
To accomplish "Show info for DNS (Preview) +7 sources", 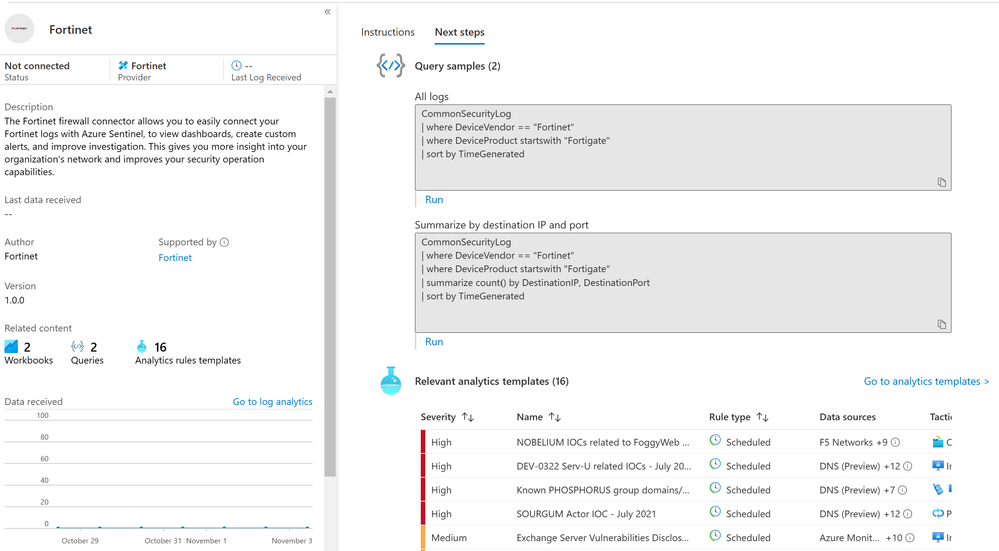I will [x=902, y=490].
